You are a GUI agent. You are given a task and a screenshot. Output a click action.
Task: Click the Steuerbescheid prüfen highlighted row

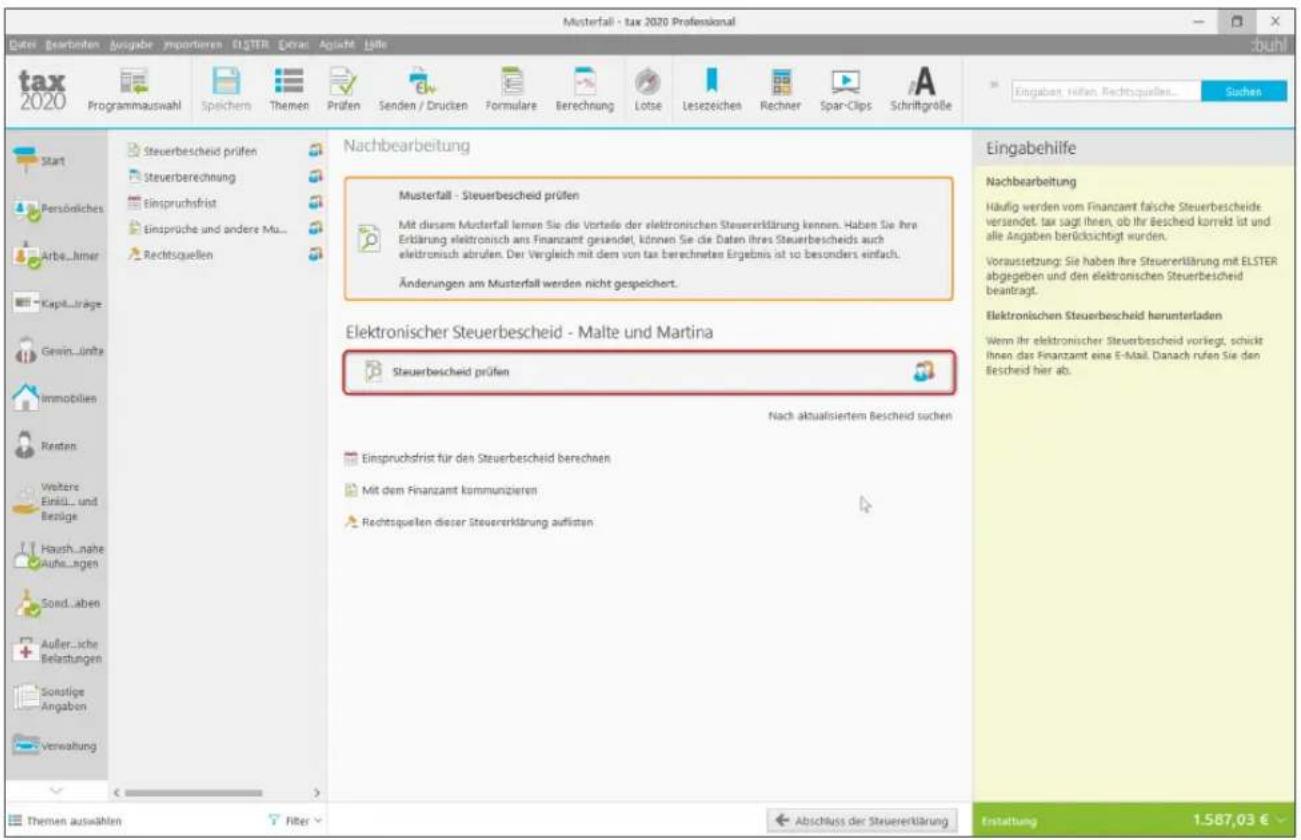[x=648, y=373]
